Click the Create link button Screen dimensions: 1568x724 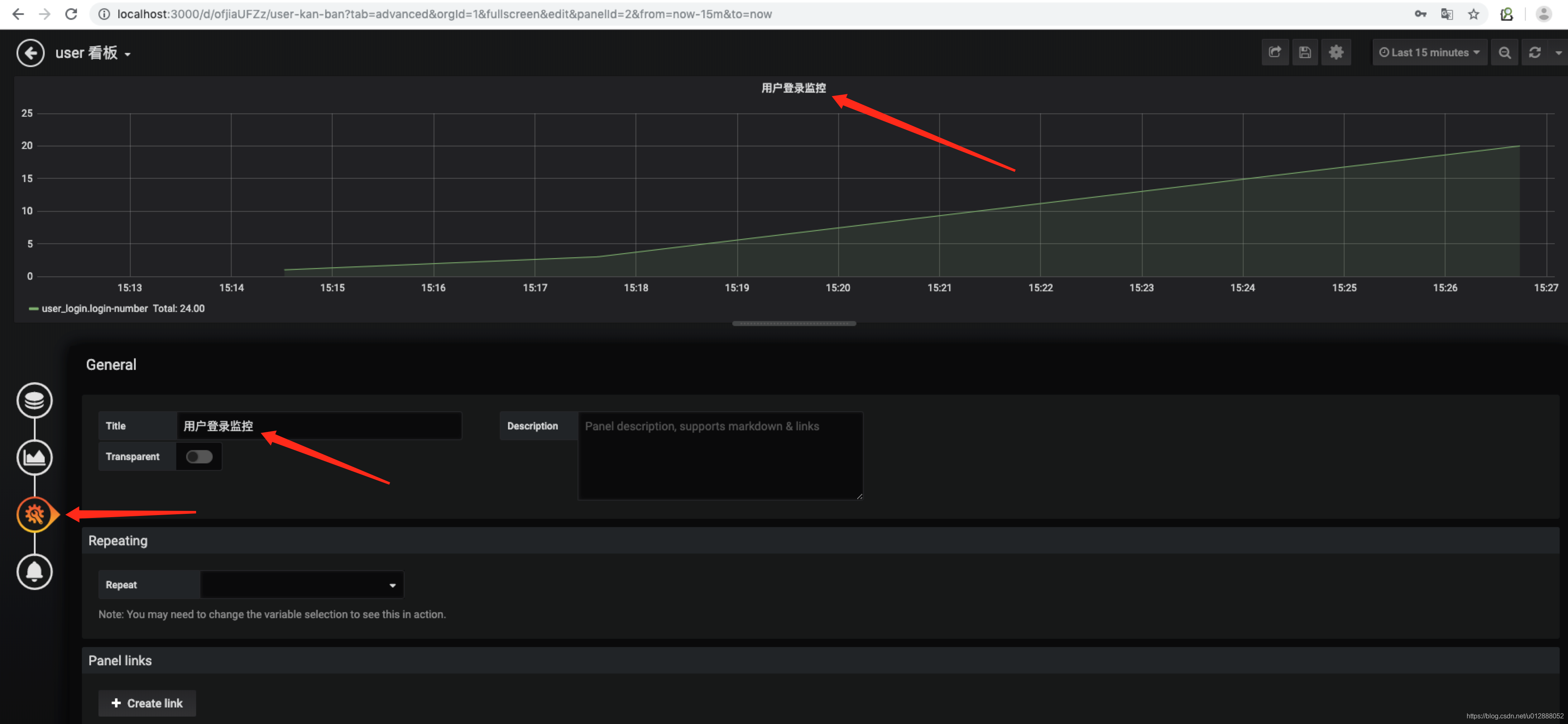coord(147,703)
